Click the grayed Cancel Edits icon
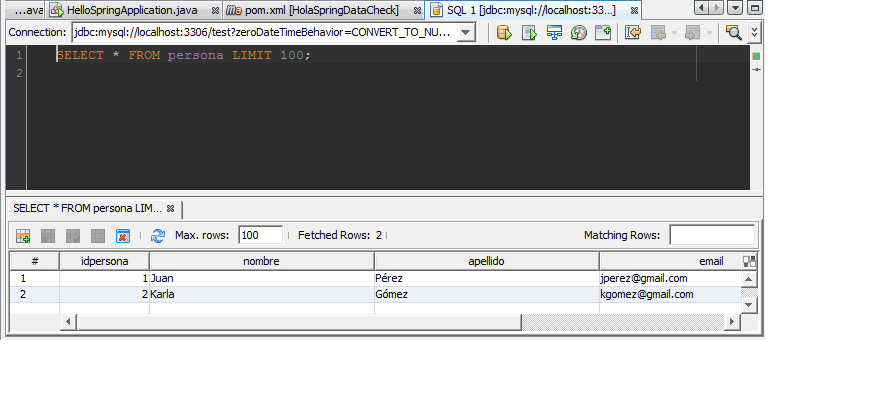 [98, 235]
